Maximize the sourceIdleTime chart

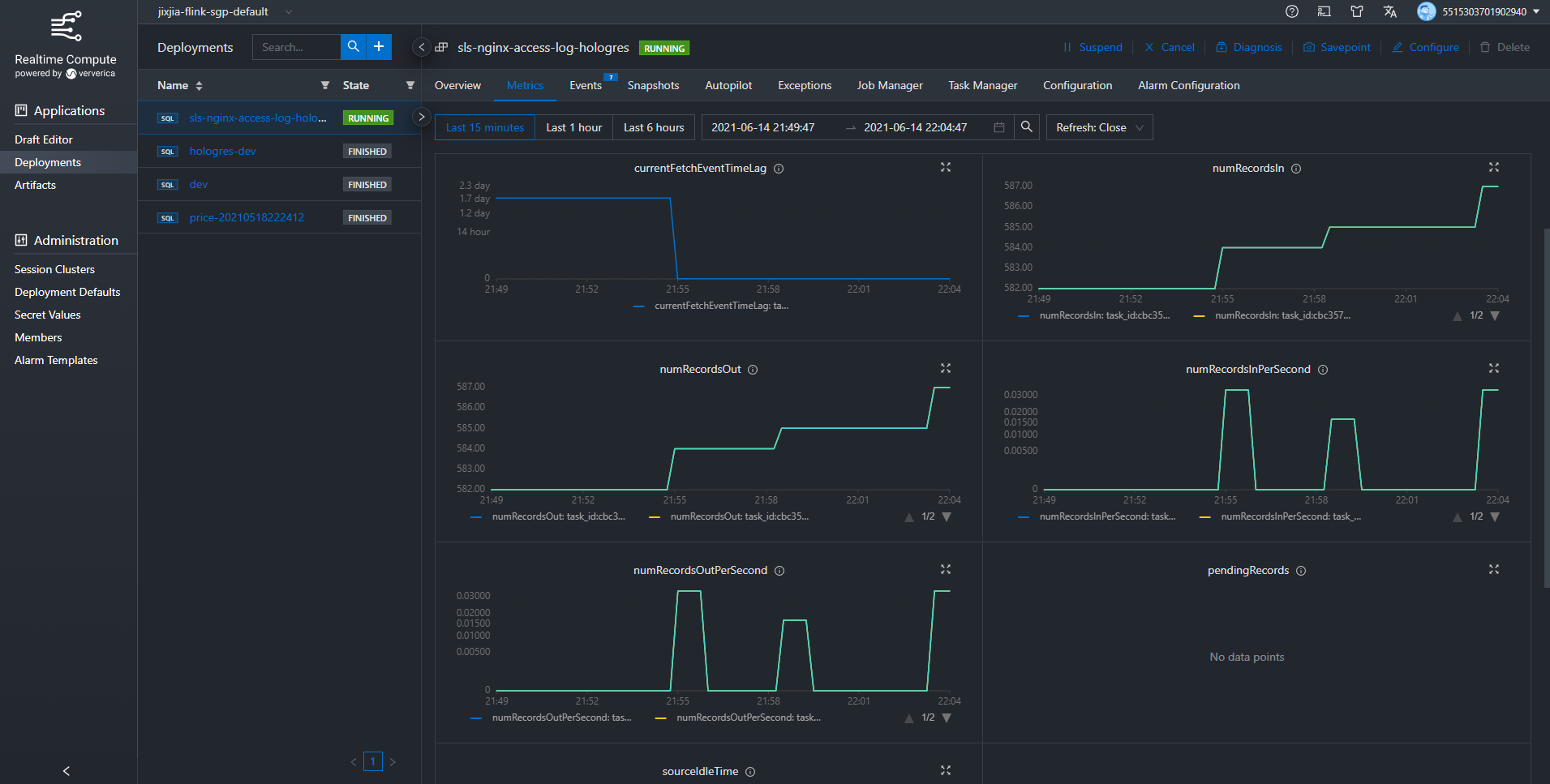946,770
